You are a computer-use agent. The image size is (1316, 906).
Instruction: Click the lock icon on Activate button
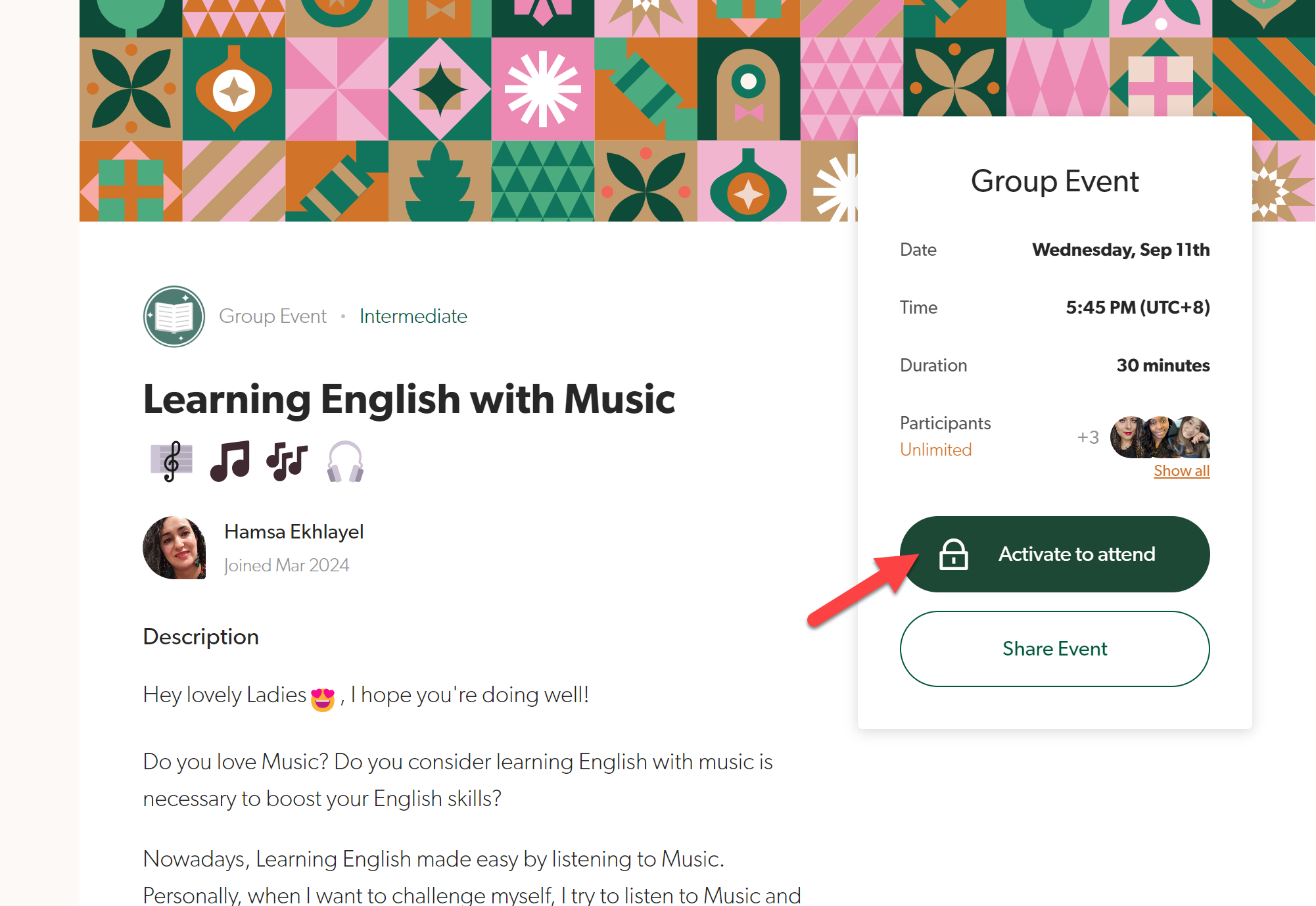coord(953,554)
